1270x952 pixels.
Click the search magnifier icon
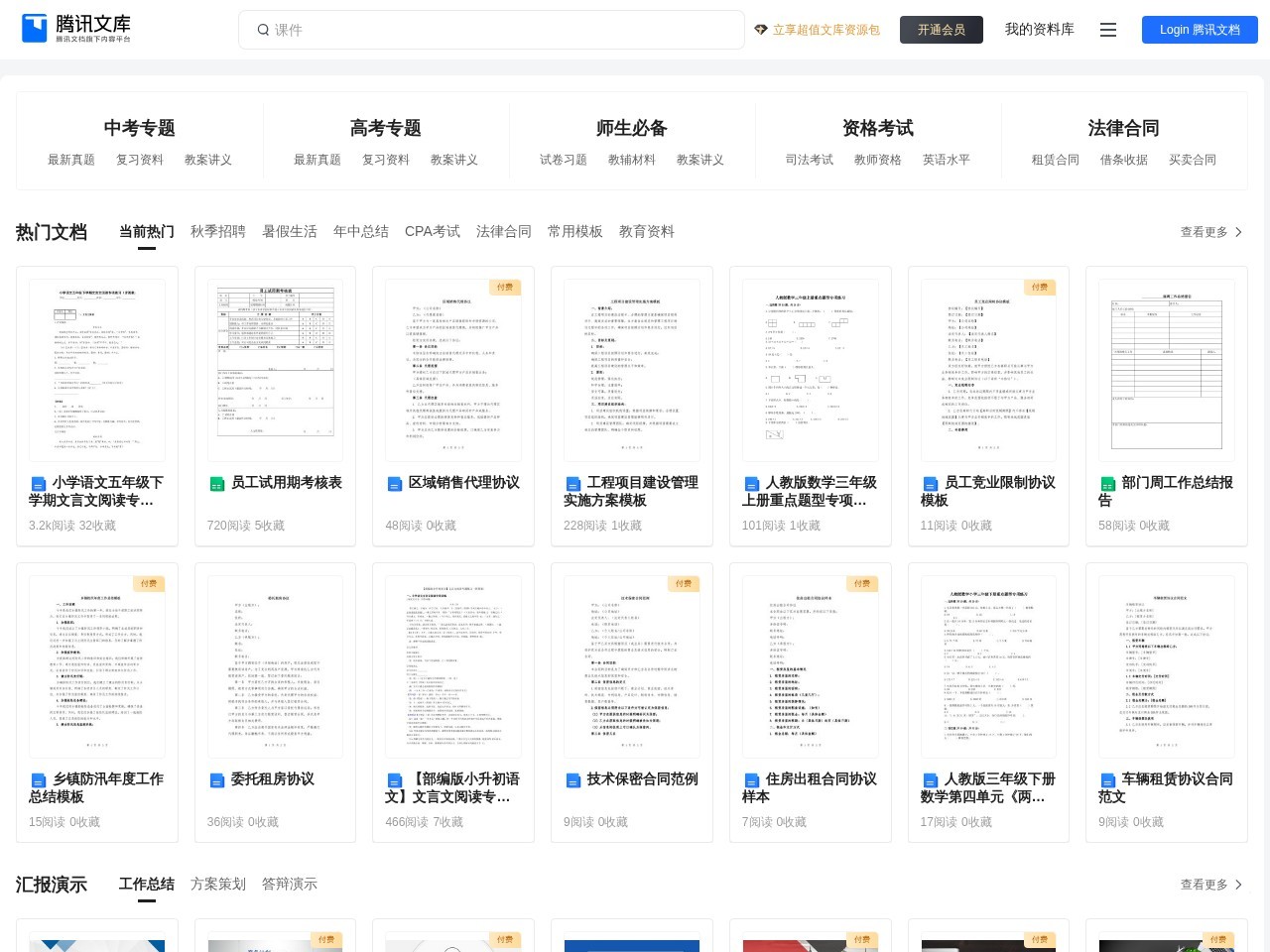[x=263, y=30]
